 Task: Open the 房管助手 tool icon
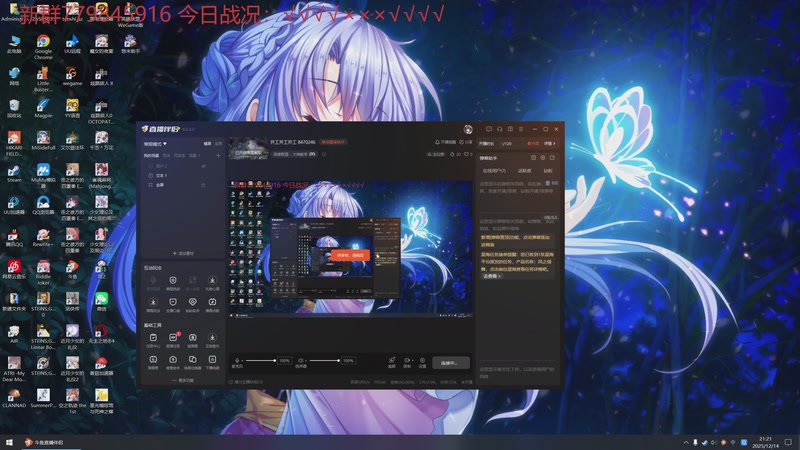tap(173, 362)
